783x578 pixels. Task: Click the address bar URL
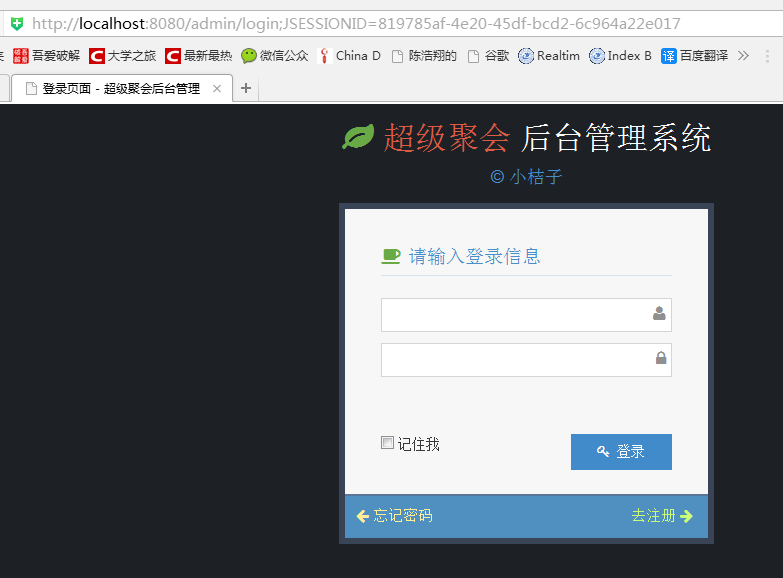(356, 23)
